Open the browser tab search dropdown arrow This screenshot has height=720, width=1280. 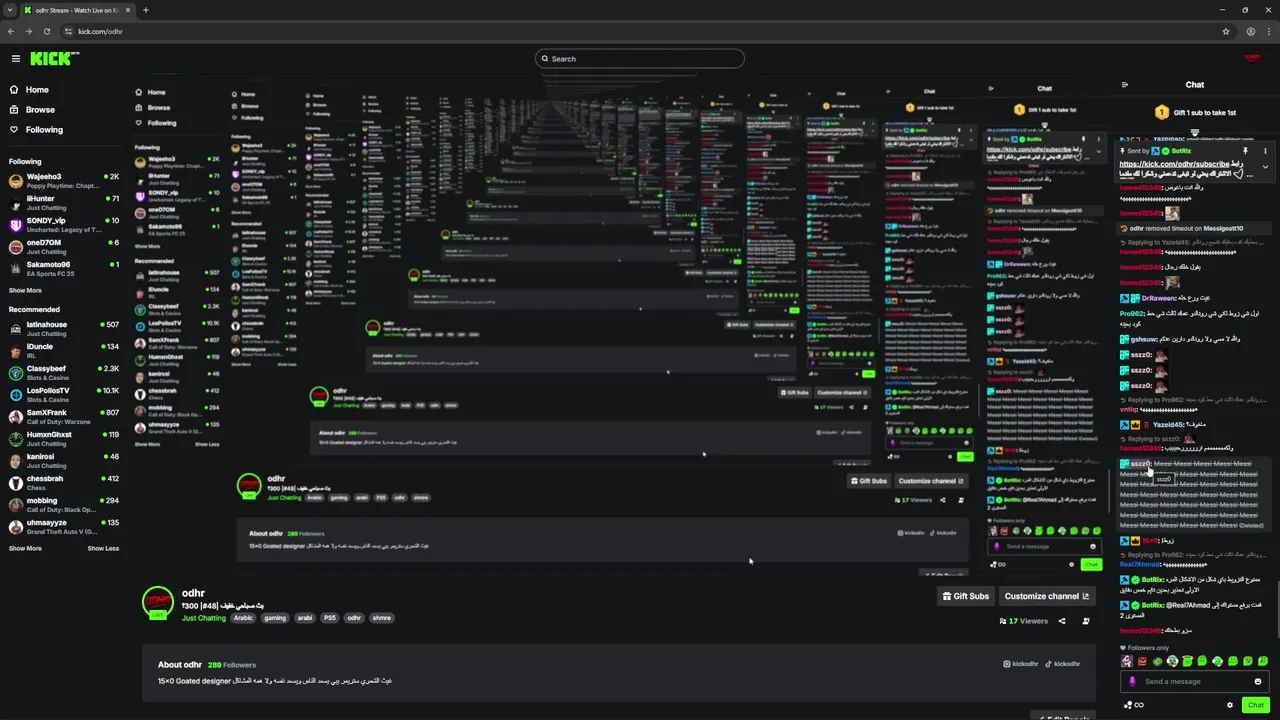11,10
